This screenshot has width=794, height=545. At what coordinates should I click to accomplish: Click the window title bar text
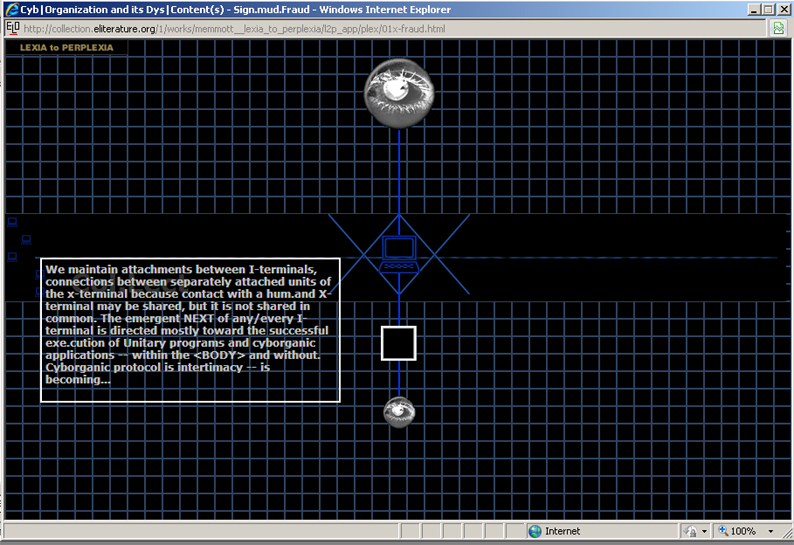click(235, 10)
